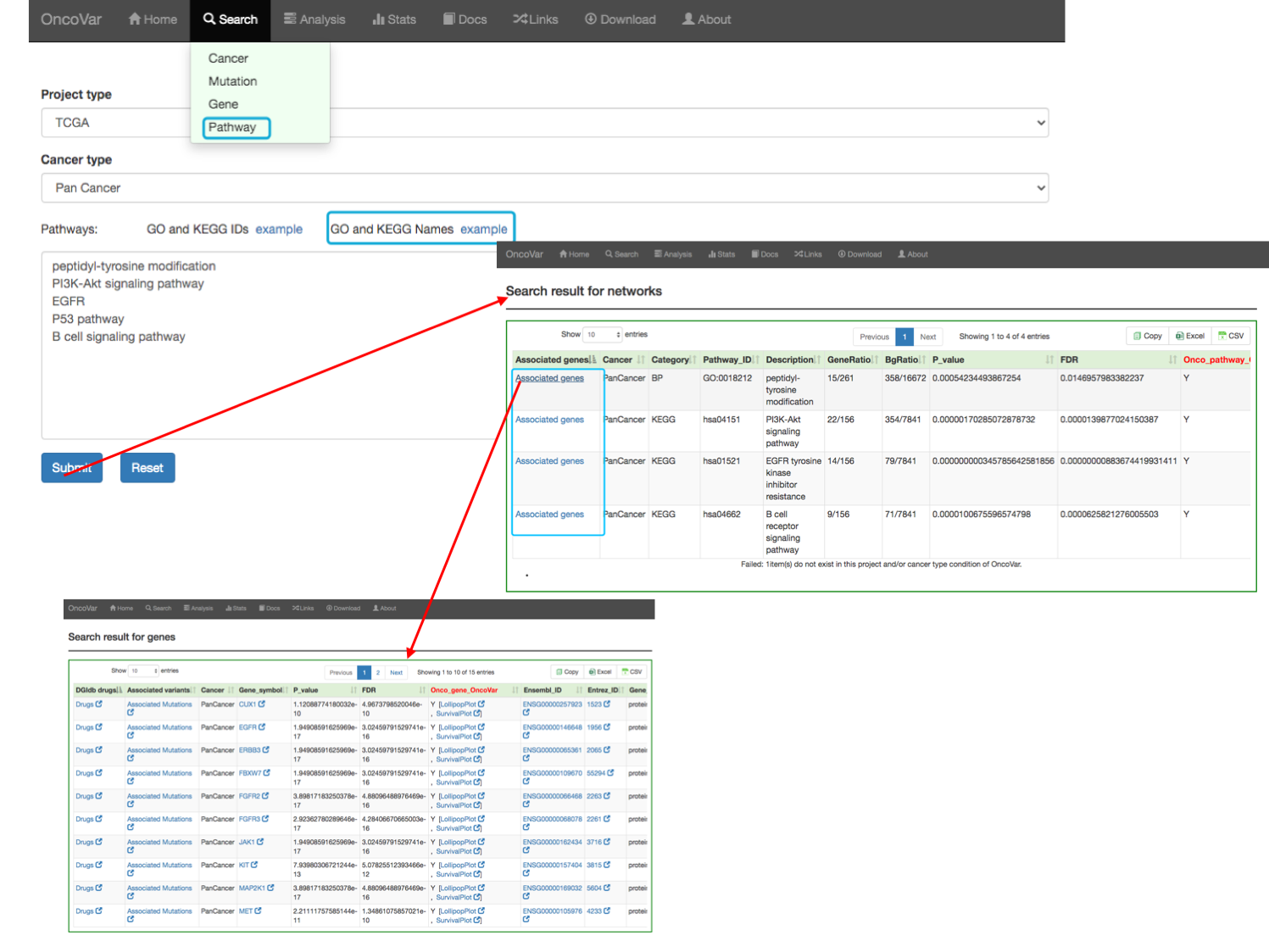Open Stats in the top navigation bar

coord(394,19)
